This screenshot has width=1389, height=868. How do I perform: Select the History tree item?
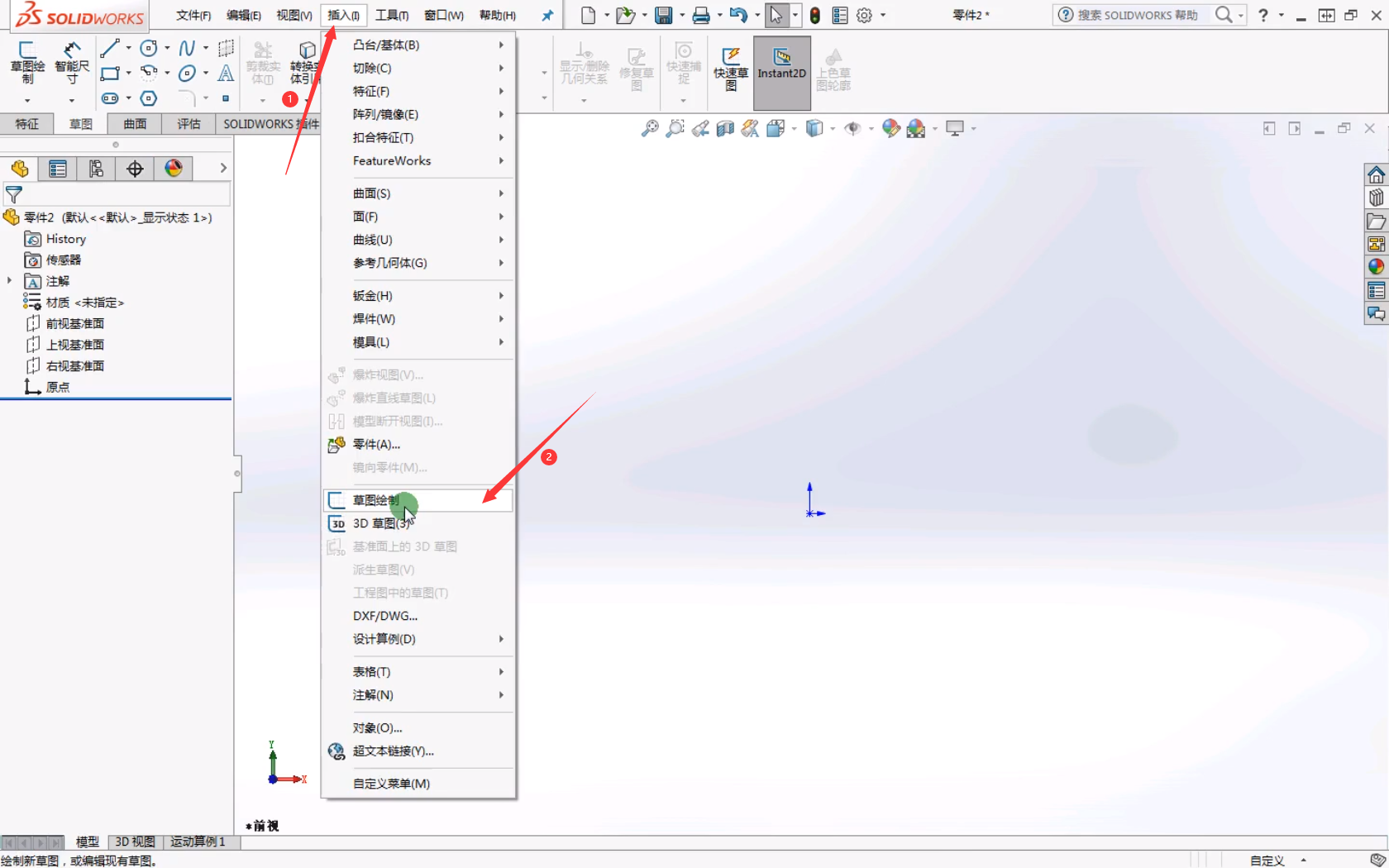coord(56,239)
